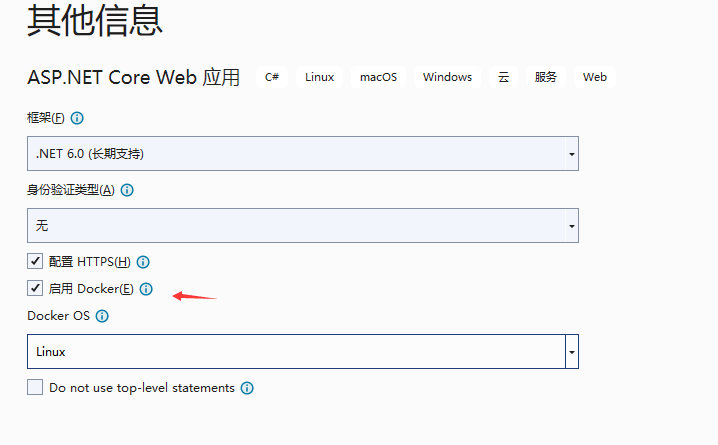Image resolution: width=718 pixels, height=445 pixels.
Task: Expand Docker OS dropdown arrow
Action: pyautogui.click(x=571, y=352)
